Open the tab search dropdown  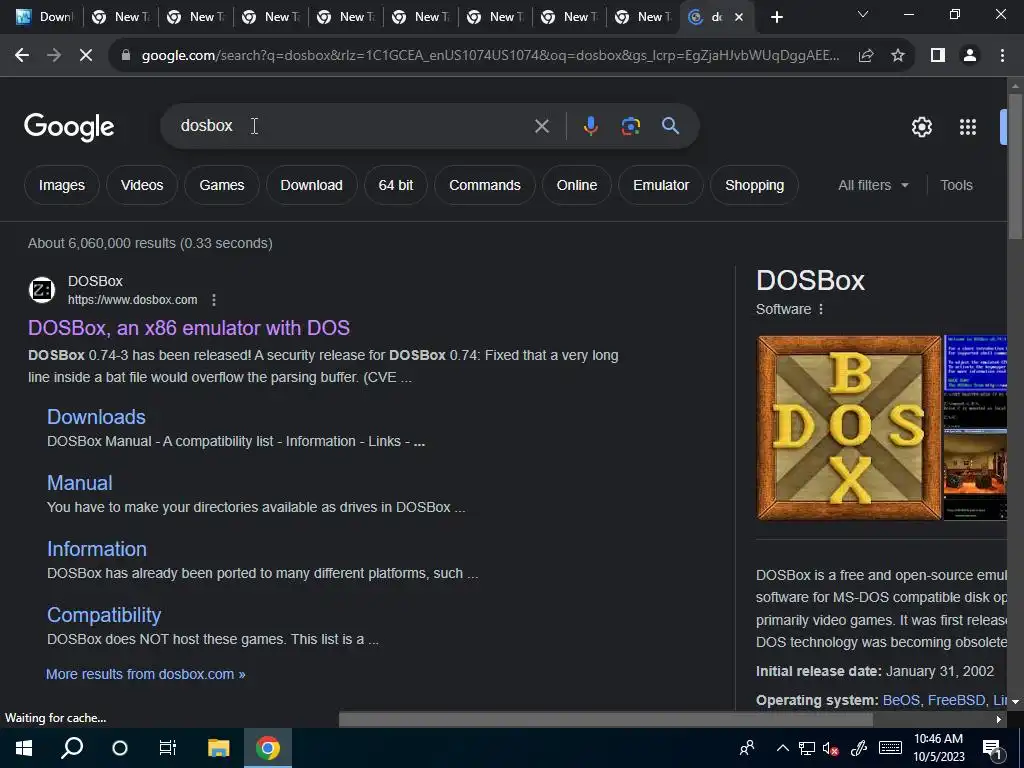(863, 14)
